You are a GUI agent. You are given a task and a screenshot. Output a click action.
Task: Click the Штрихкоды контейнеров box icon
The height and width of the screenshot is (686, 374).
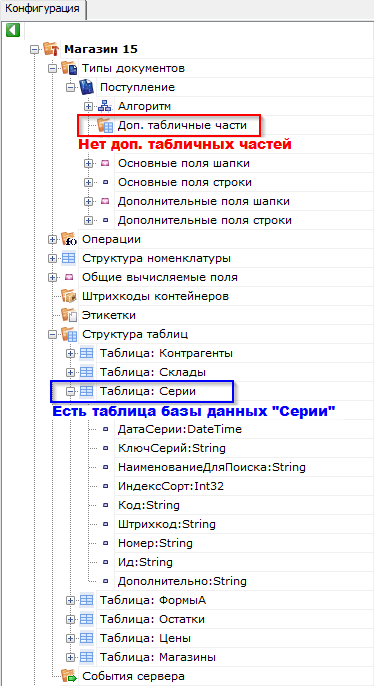pyautogui.click(x=69, y=297)
